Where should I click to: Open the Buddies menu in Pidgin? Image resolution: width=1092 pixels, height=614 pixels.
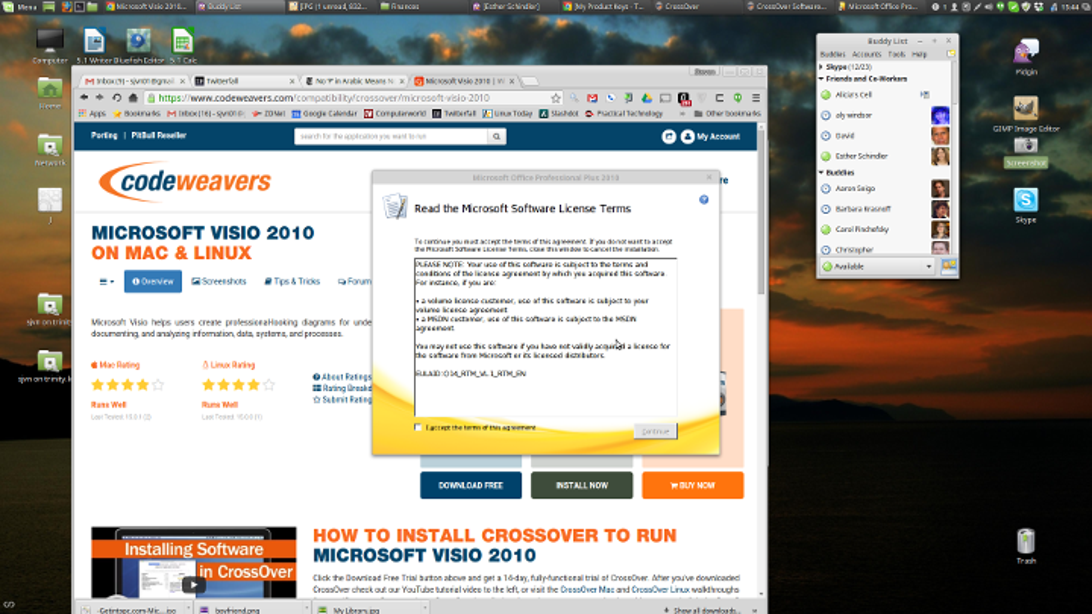[832, 54]
